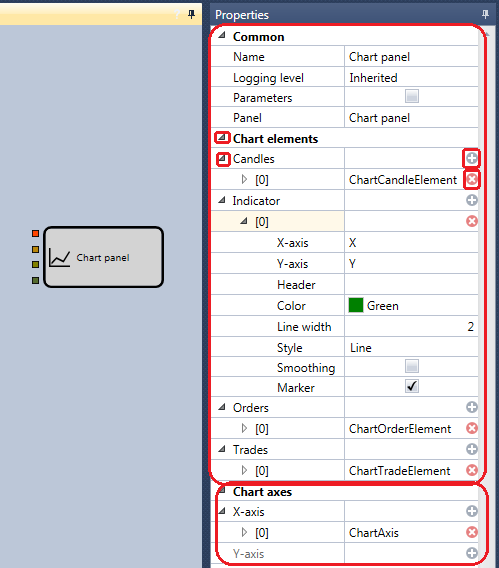Edit the Panel field value Chart panel
This screenshot has height=568, width=499.
(411, 117)
